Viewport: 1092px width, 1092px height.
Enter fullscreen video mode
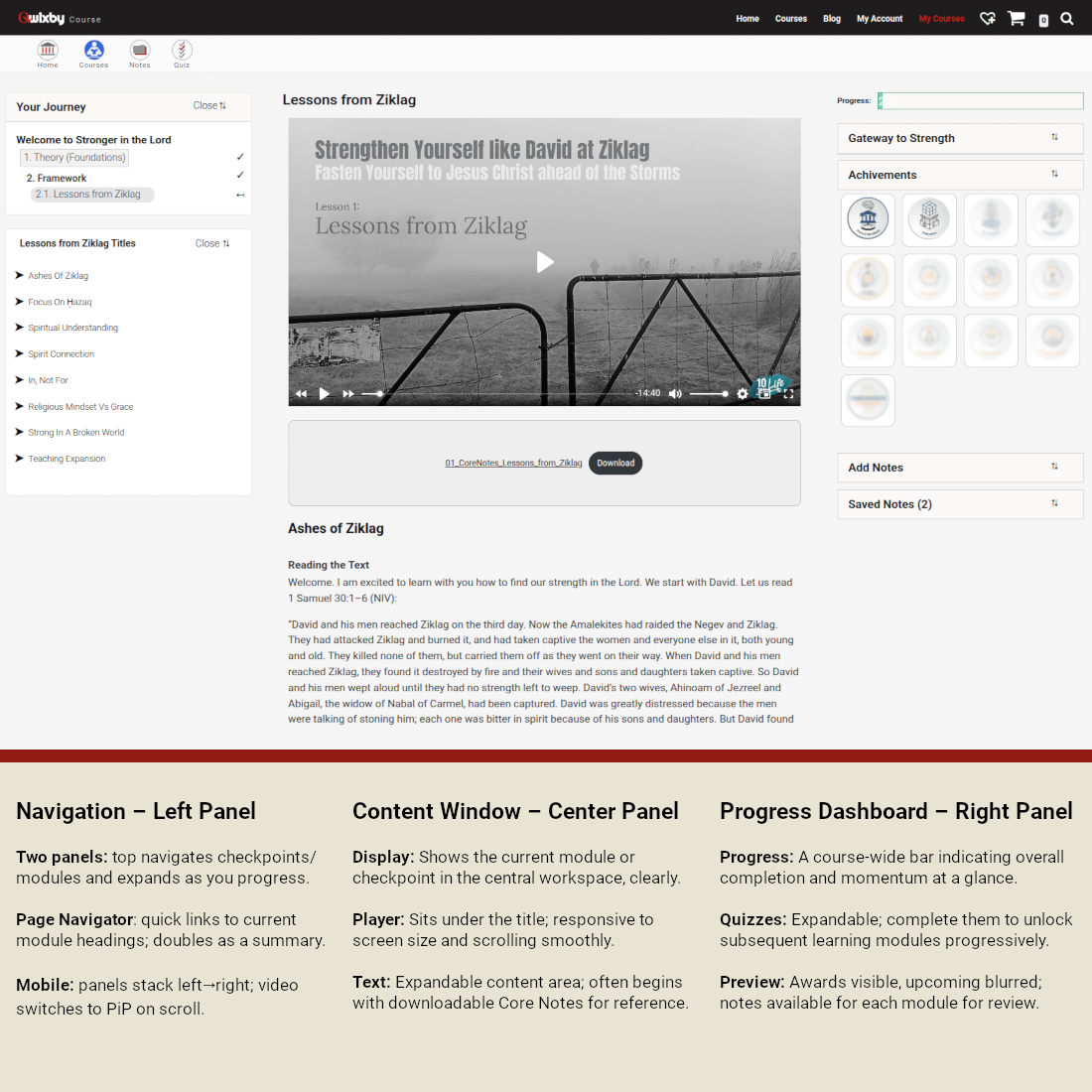coord(788,394)
